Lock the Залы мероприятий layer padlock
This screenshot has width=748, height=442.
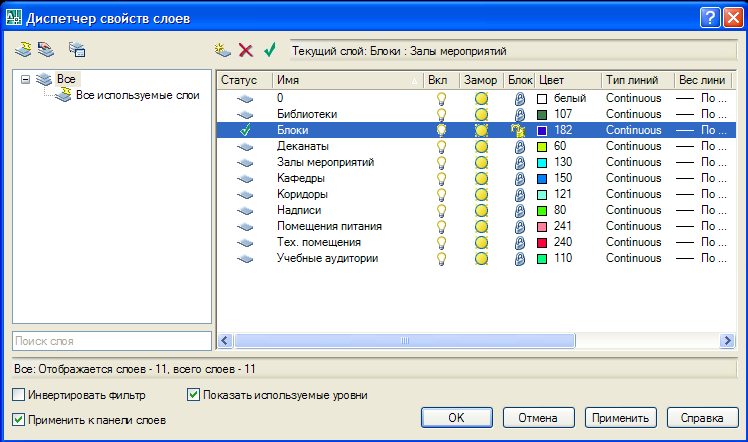click(x=519, y=163)
